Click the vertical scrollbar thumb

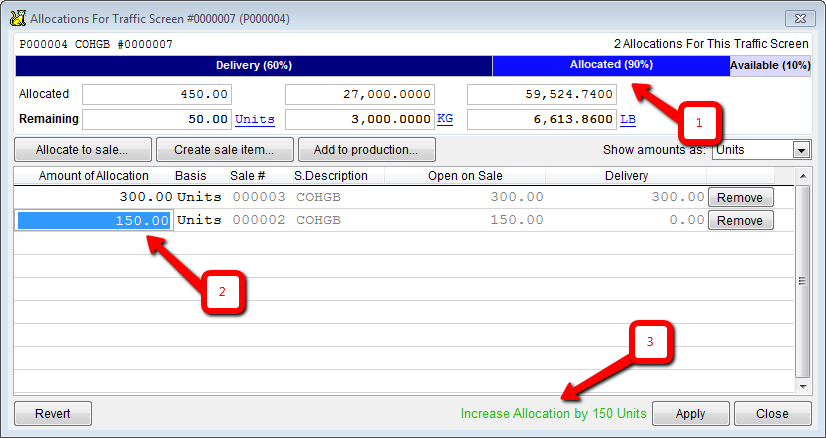[x=802, y=281]
